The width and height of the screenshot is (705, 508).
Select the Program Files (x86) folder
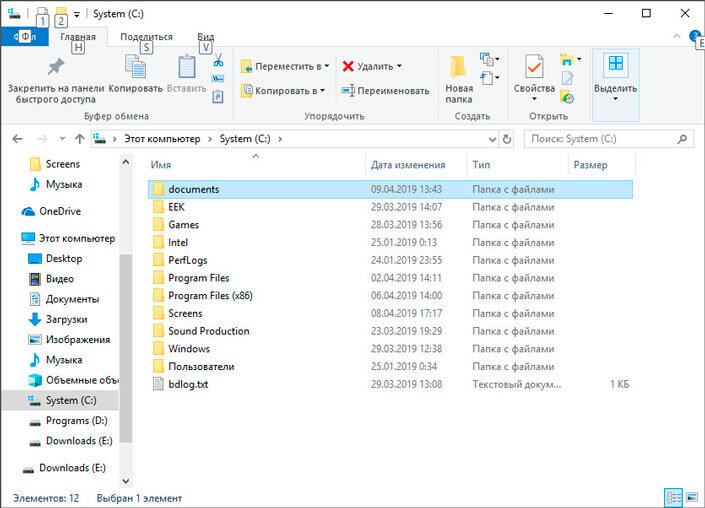[x=390, y=296]
